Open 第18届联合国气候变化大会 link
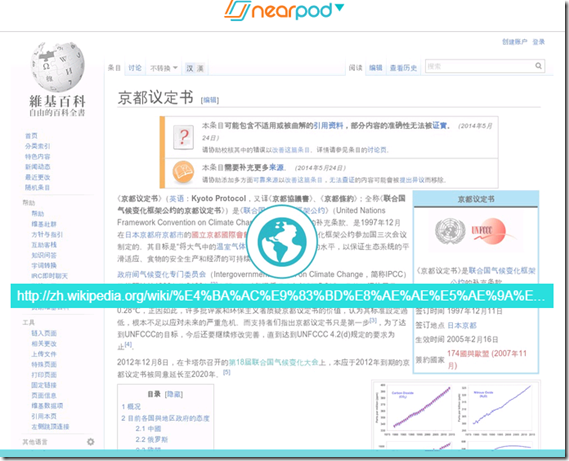Viewport: 569px width, 461px height. point(273,362)
